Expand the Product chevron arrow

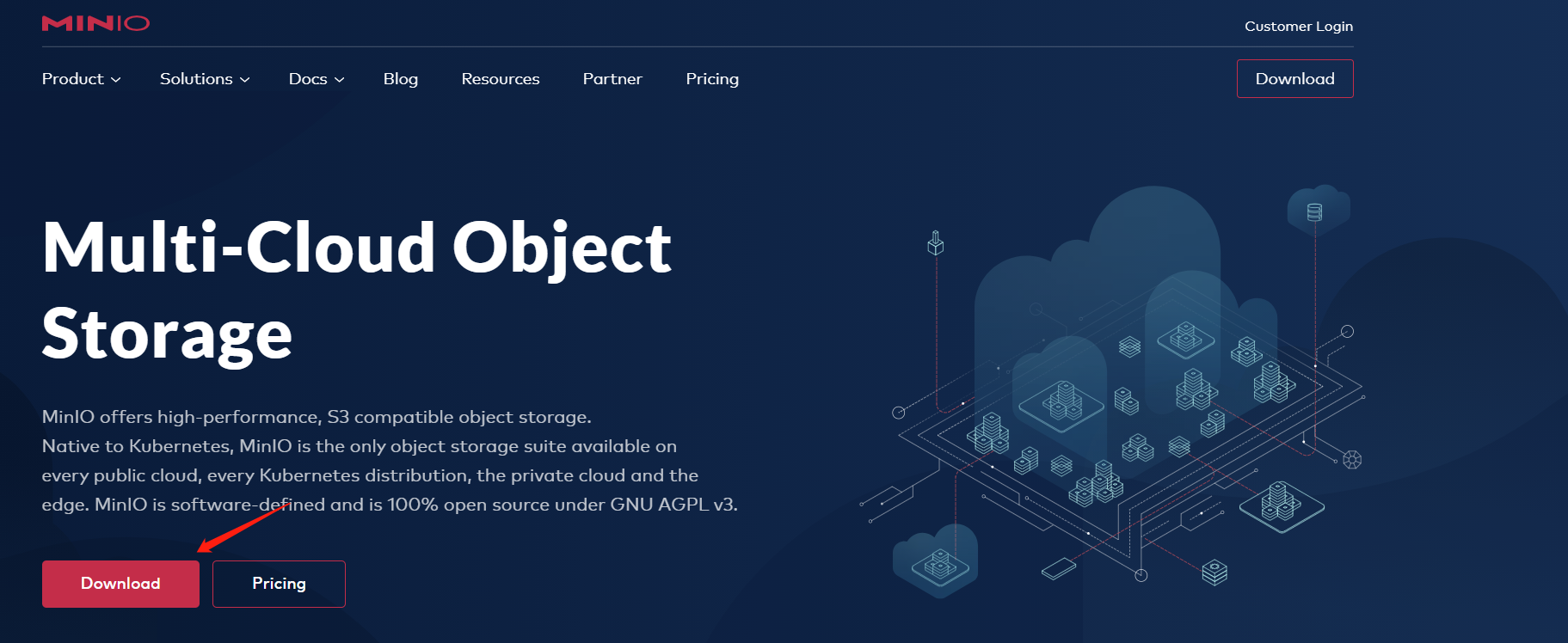click(x=115, y=80)
